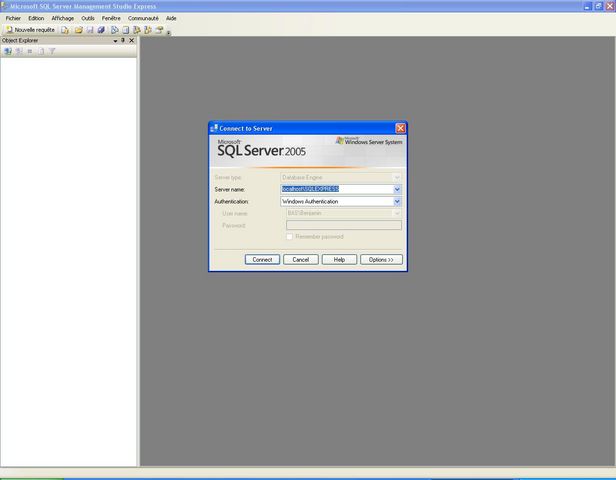
Task: Expand the Server name dropdown
Action: [397, 189]
